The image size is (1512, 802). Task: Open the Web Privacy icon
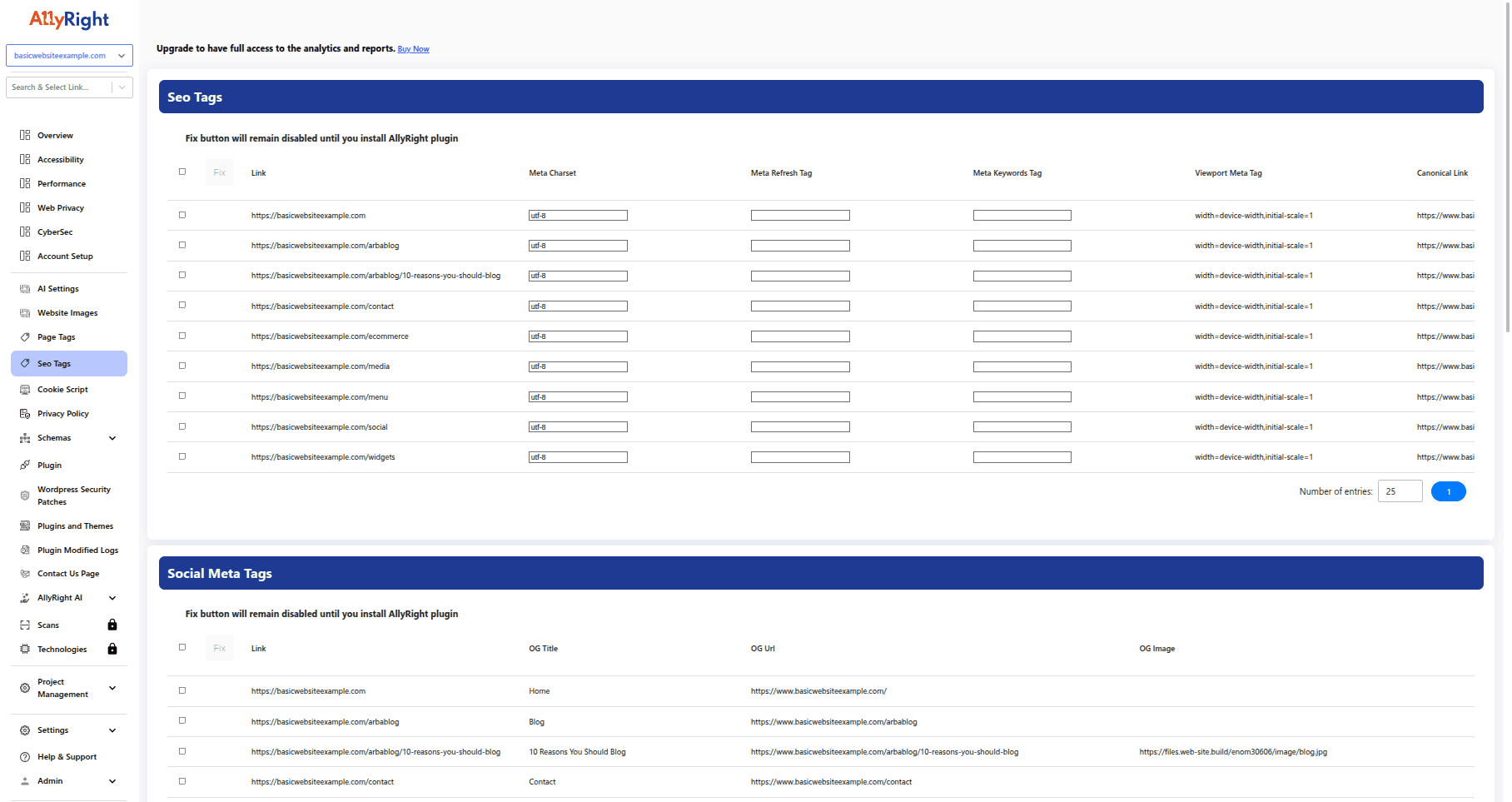25,207
